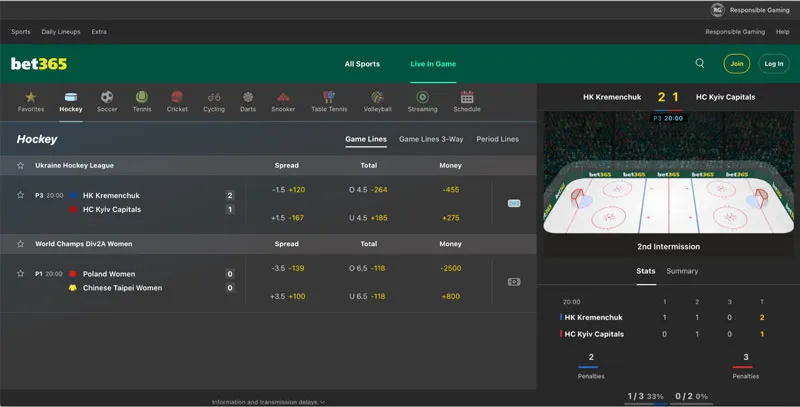Image resolution: width=800 pixels, height=407 pixels.
Task: Click HC Kyiv Capitals row in stats table
Action: (662, 334)
